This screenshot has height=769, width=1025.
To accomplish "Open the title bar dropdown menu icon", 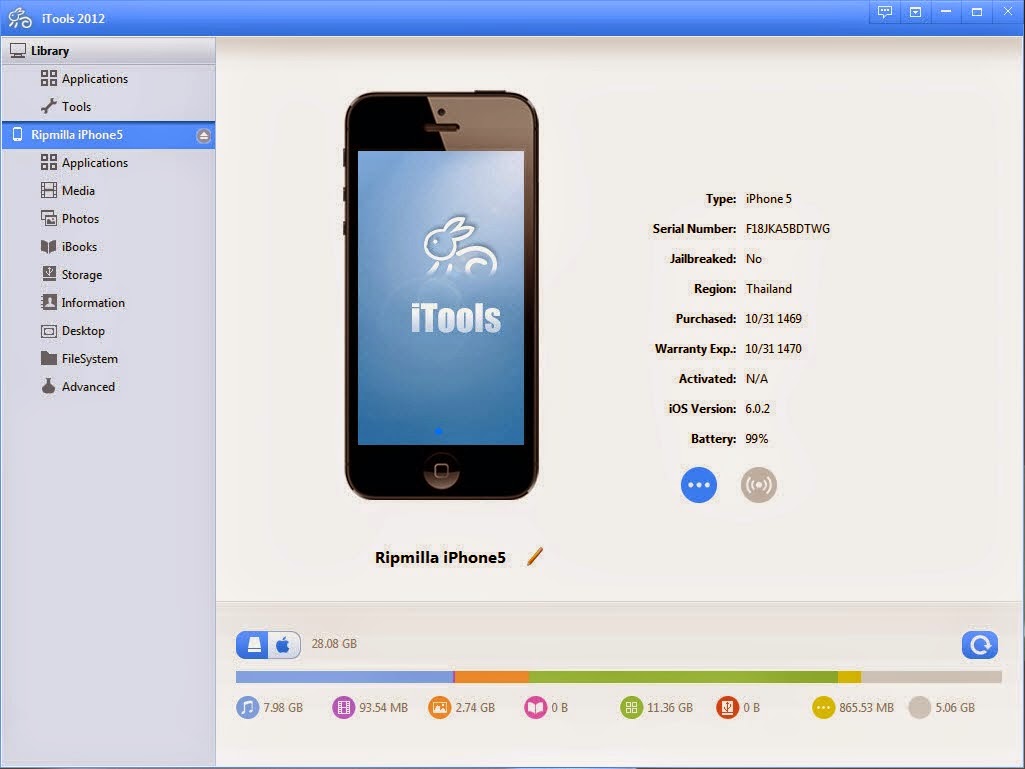I will pos(915,12).
